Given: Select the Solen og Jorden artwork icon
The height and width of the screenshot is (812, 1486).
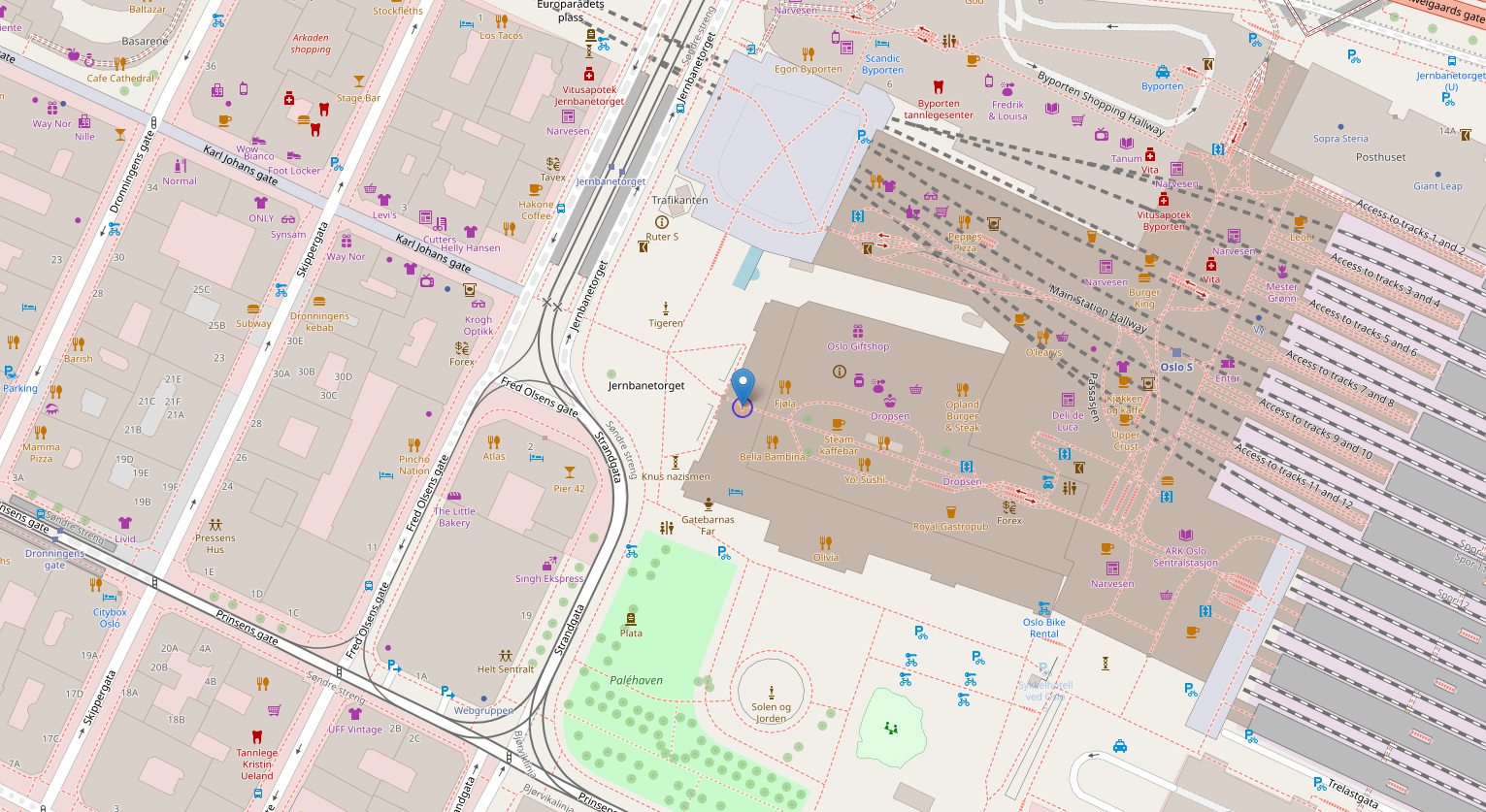Looking at the screenshot, I should pyautogui.click(x=771, y=692).
